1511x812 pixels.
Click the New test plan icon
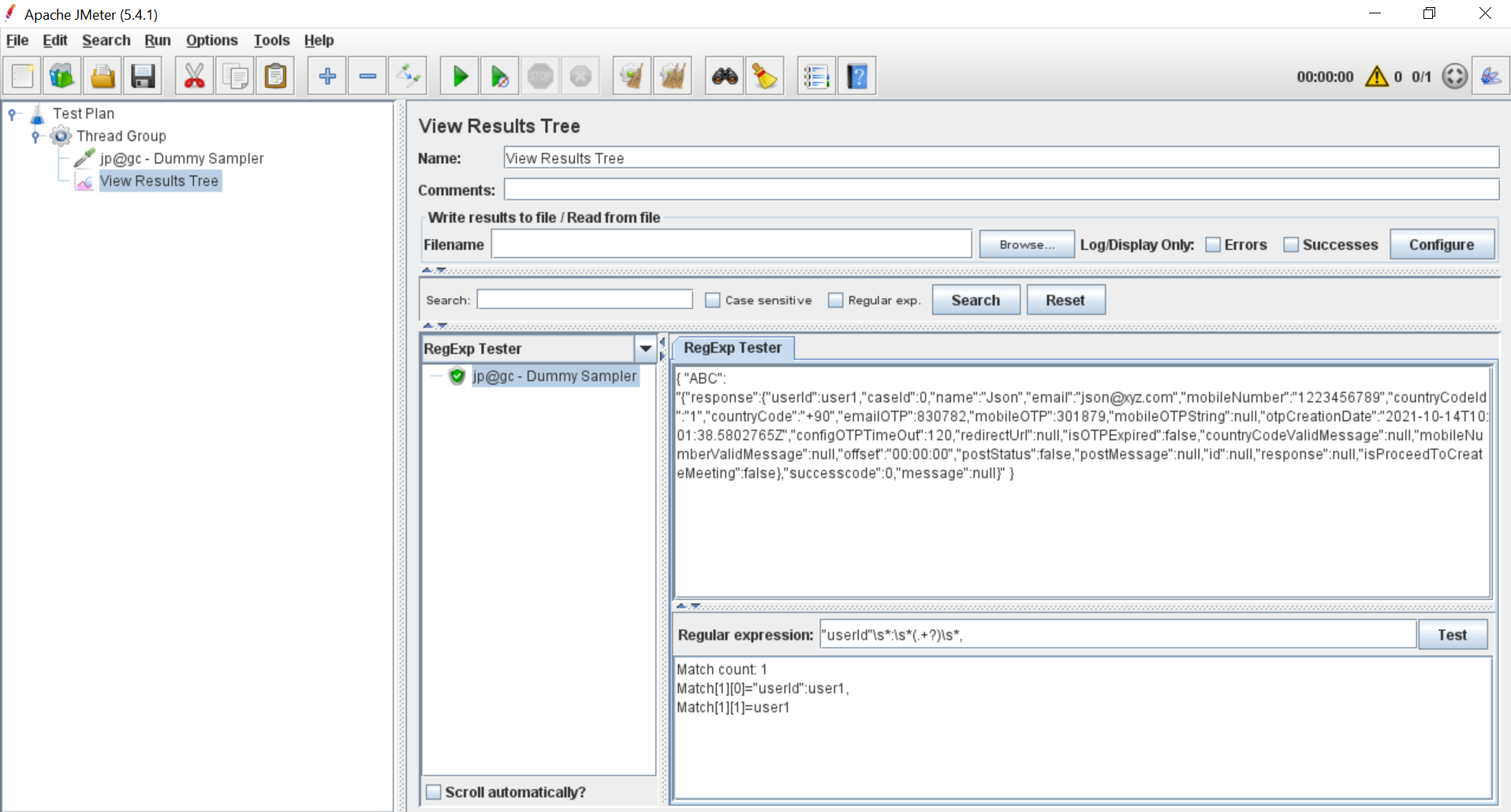(23, 76)
